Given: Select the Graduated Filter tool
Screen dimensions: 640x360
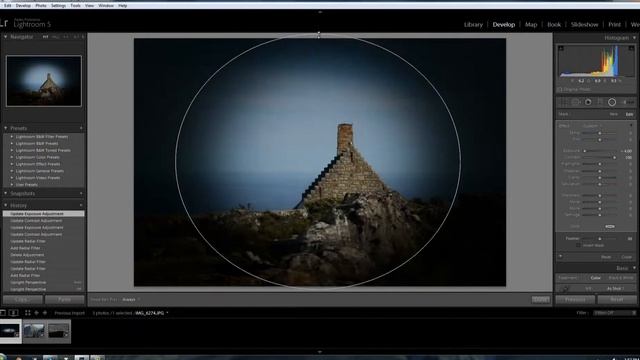Looking at the screenshot, I should coord(600,102).
